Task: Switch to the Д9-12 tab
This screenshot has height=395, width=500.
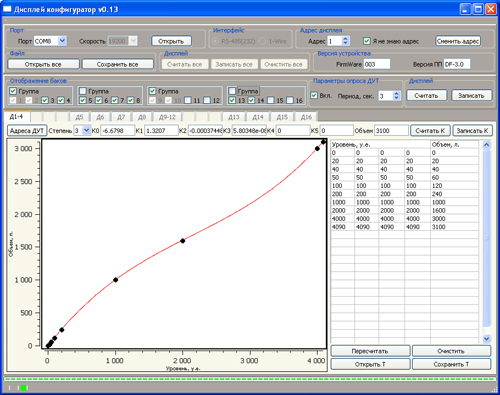Action: [167, 117]
